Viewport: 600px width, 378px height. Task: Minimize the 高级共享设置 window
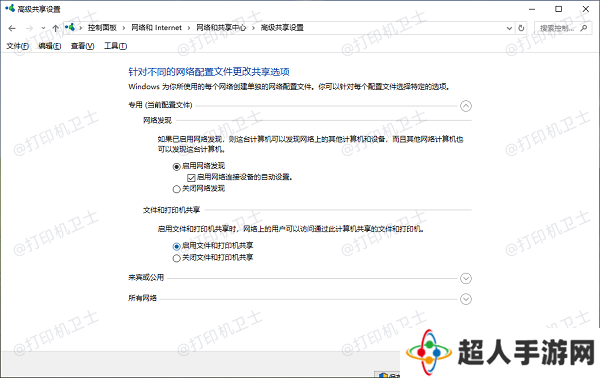pyautogui.click(x=532, y=9)
